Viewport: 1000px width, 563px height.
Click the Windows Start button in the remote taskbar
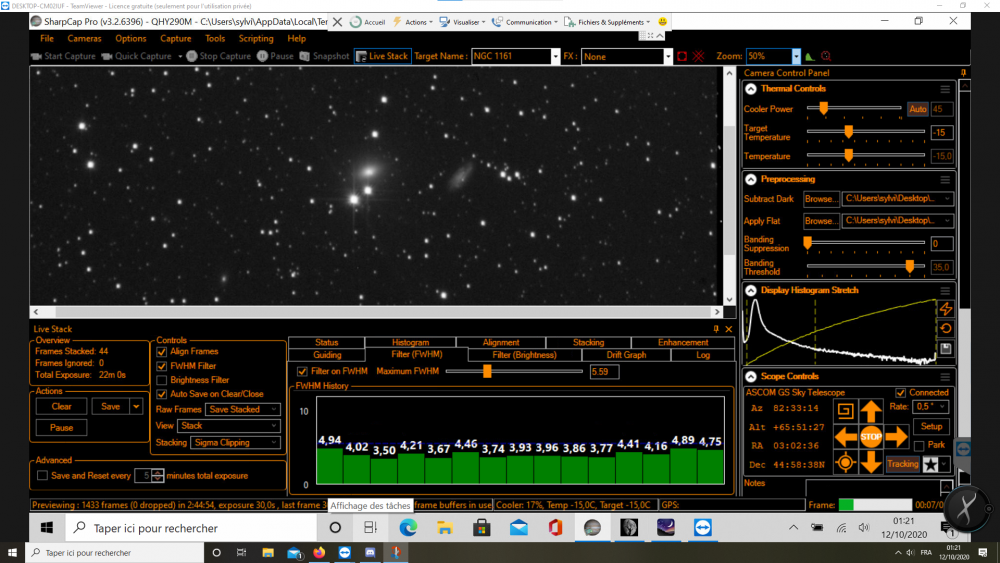point(47,528)
